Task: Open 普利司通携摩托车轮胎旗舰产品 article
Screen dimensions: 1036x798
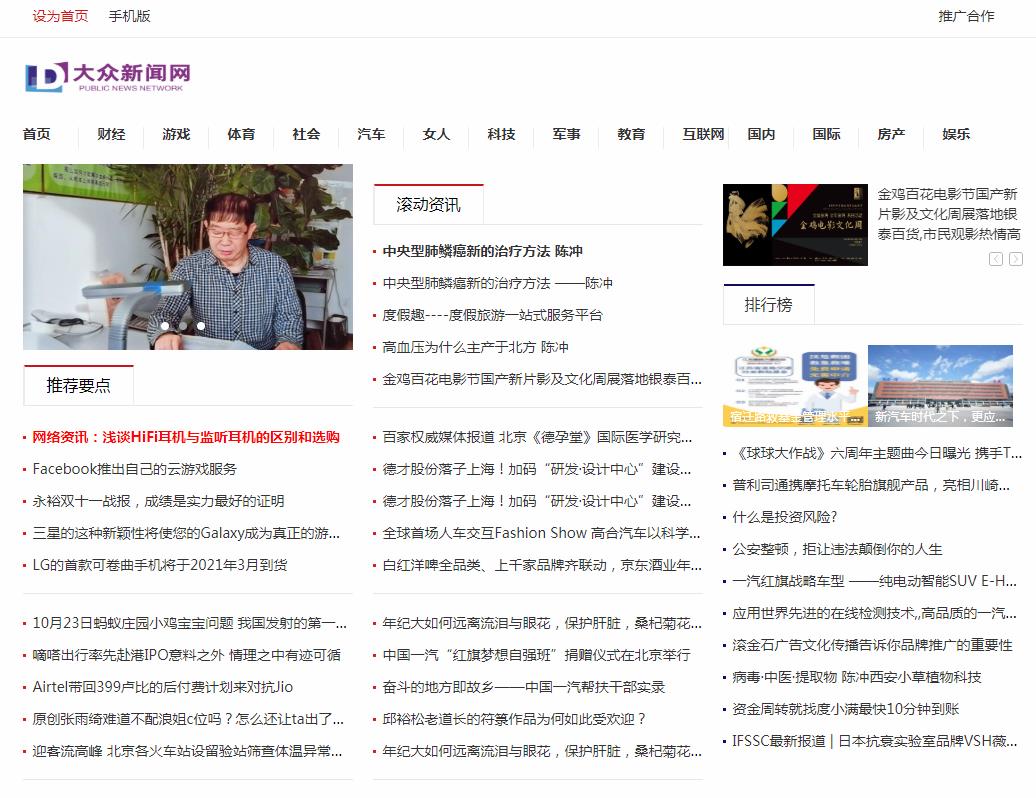Action: pos(871,485)
